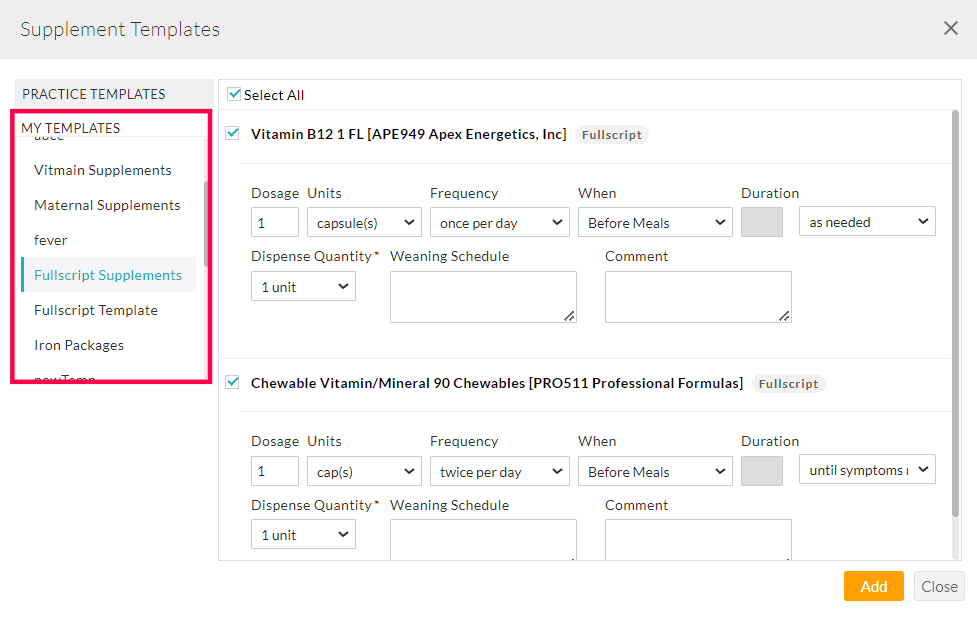This screenshot has width=977, height=621.
Task: Uncheck the Vitamin B12 1 FL supplement
Action: coord(232,132)
